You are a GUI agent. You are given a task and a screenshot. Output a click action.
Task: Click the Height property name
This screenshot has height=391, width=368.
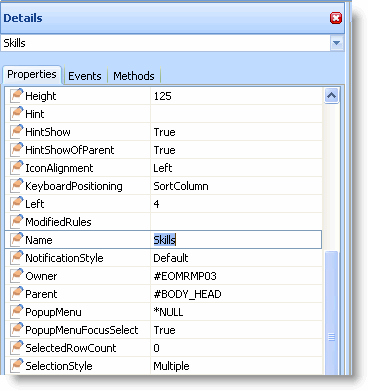(x=41, y=96)
